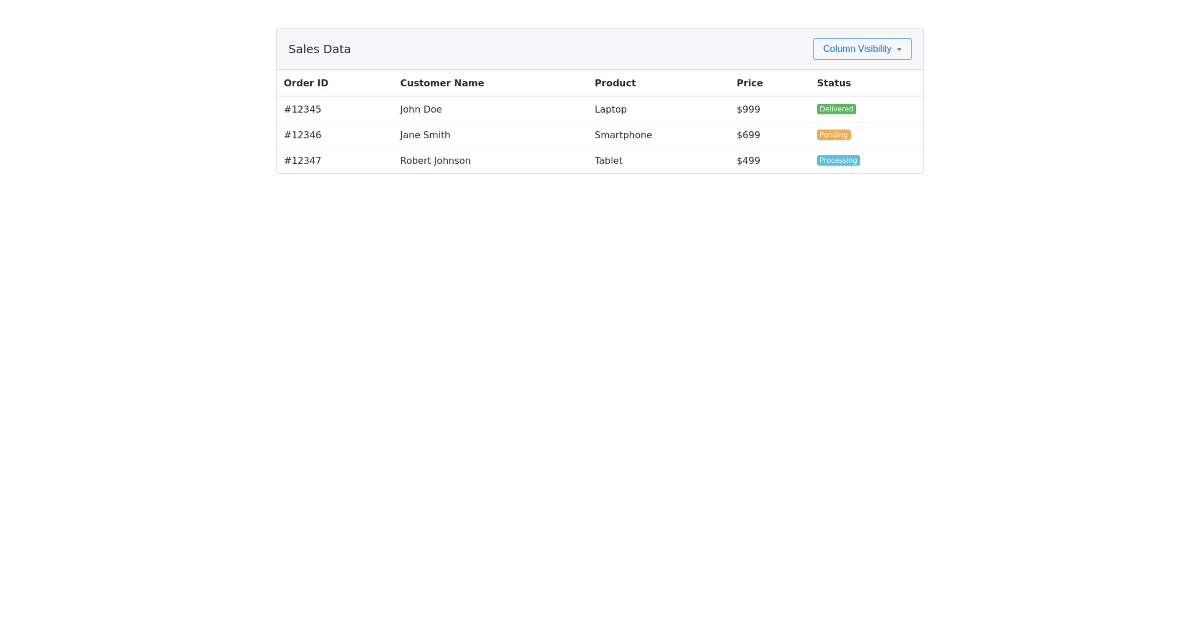Select order #12346 row

click(x=302, y=134)
